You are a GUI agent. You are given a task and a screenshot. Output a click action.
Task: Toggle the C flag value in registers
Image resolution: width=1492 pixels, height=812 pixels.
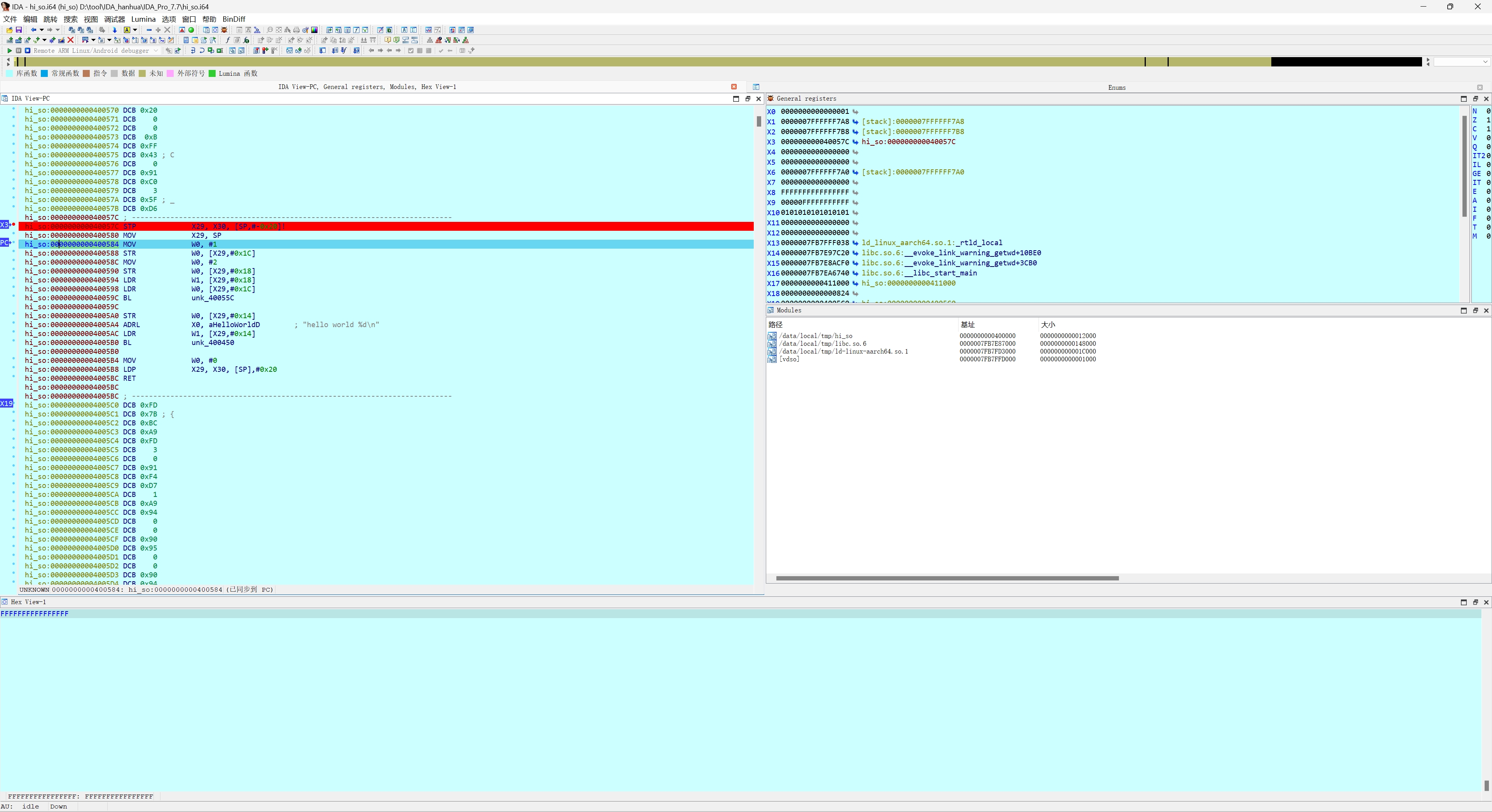pos(1488,129)
